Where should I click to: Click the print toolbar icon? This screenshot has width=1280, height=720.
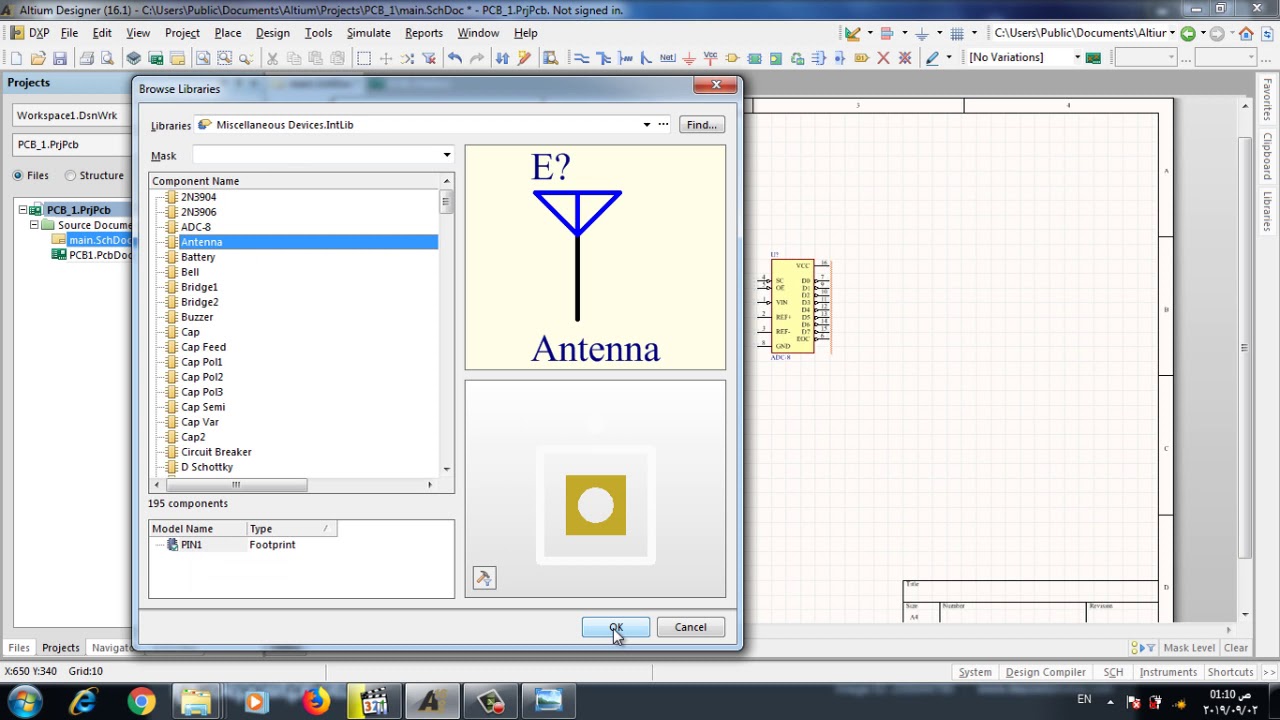[x=86, y=58]
